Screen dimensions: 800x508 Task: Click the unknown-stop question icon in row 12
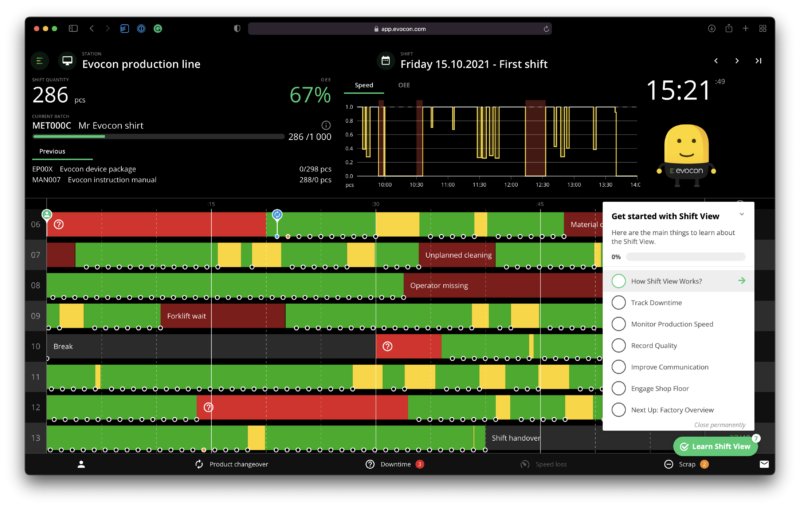click(208, 407)
